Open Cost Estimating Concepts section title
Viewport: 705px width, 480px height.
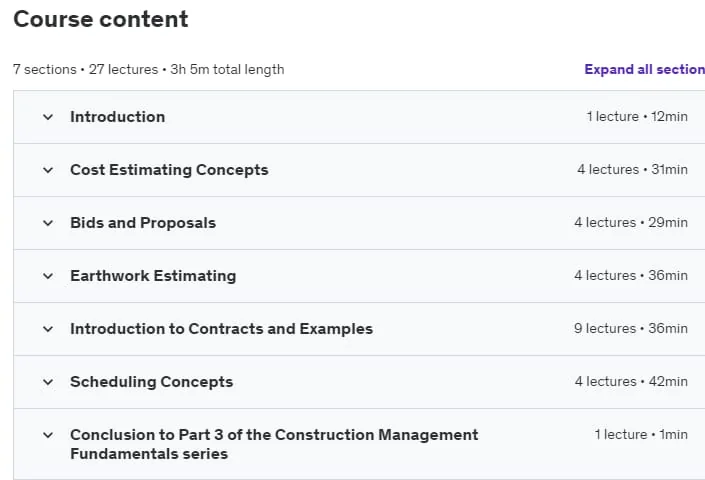pos(169,170)
